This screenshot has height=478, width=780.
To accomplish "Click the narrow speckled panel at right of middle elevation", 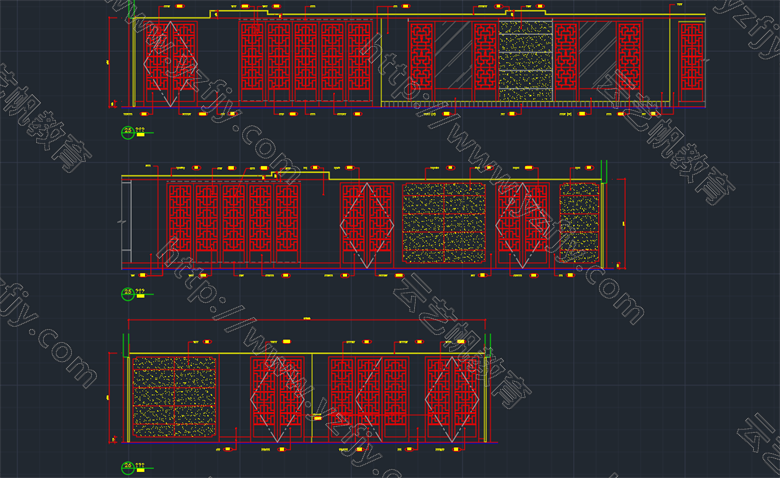I will (578, 224).
